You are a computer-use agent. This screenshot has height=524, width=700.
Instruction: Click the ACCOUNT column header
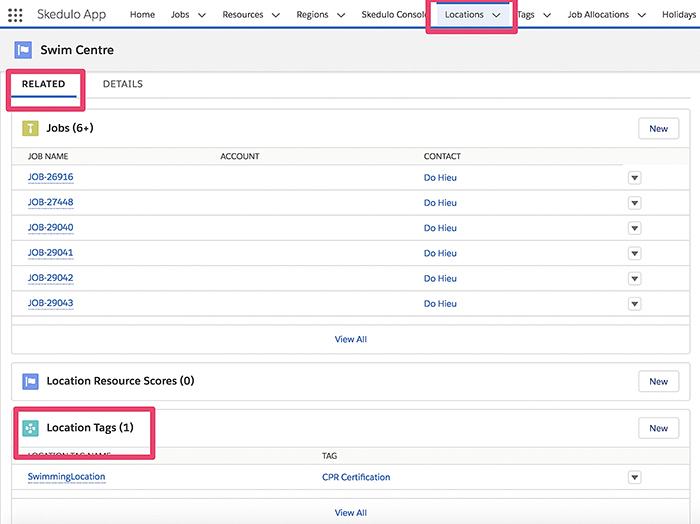240,156
